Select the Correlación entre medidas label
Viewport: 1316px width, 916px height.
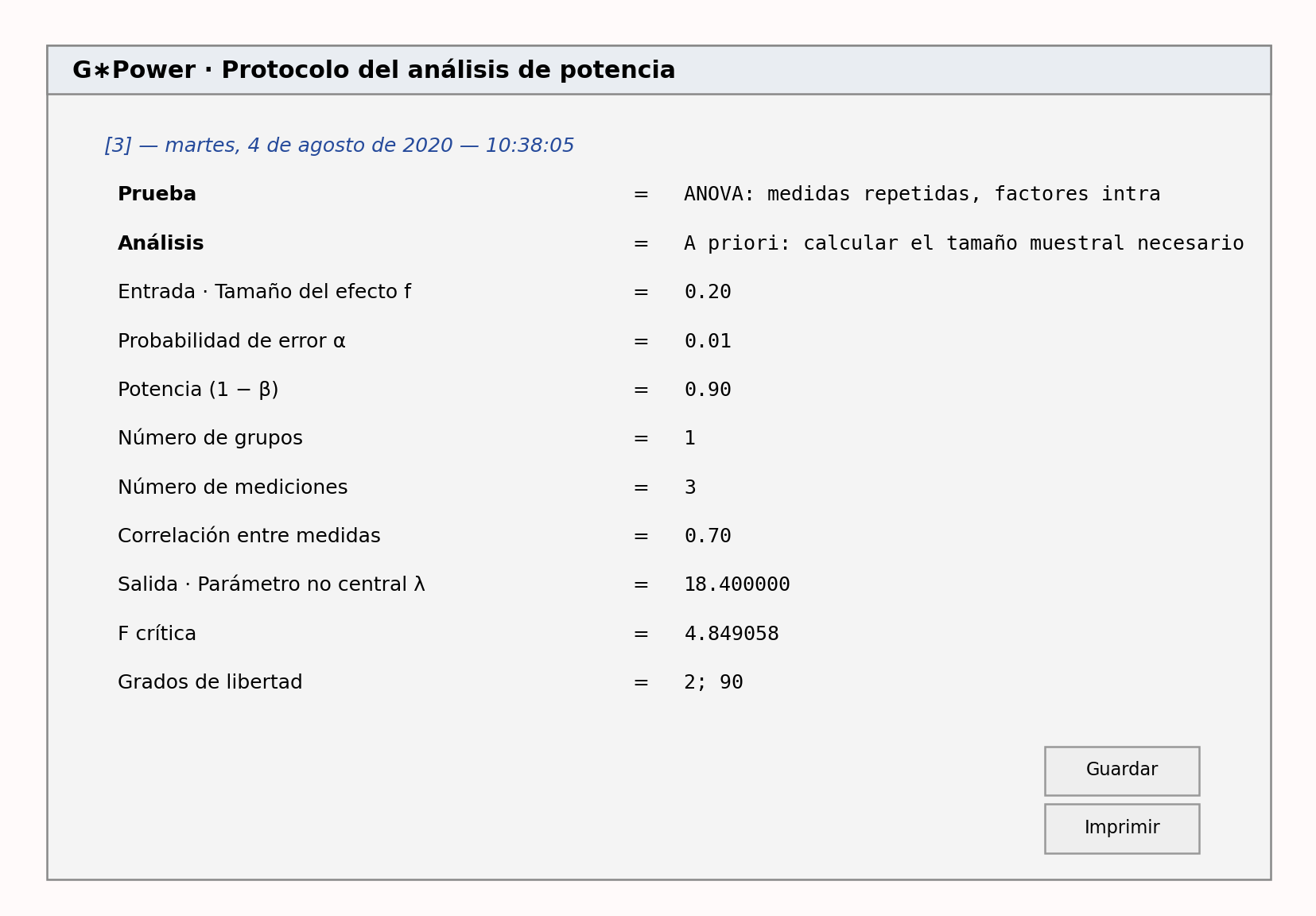pos(249,537)
